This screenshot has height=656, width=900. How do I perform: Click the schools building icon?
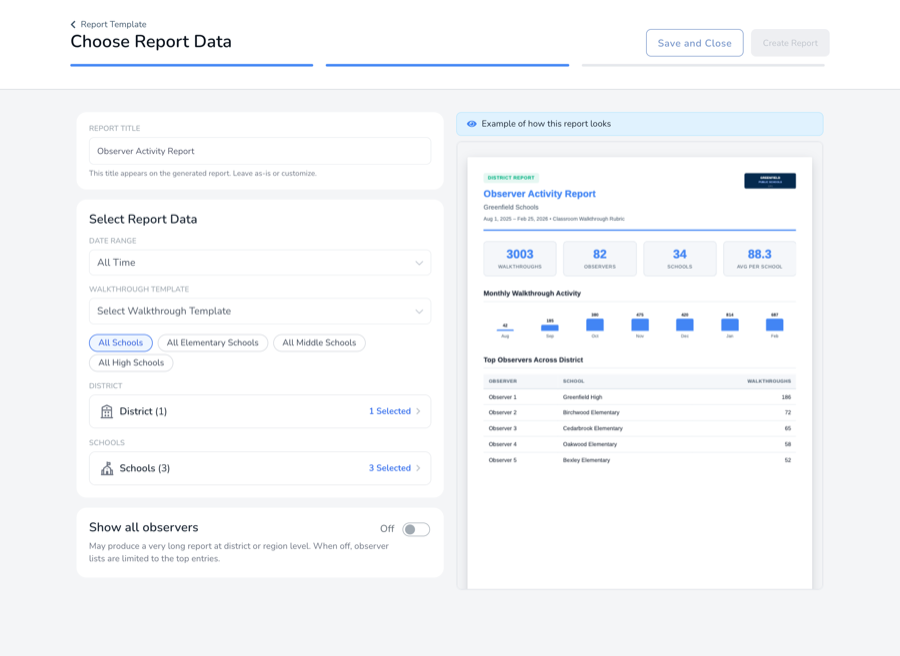click(107, 468)
